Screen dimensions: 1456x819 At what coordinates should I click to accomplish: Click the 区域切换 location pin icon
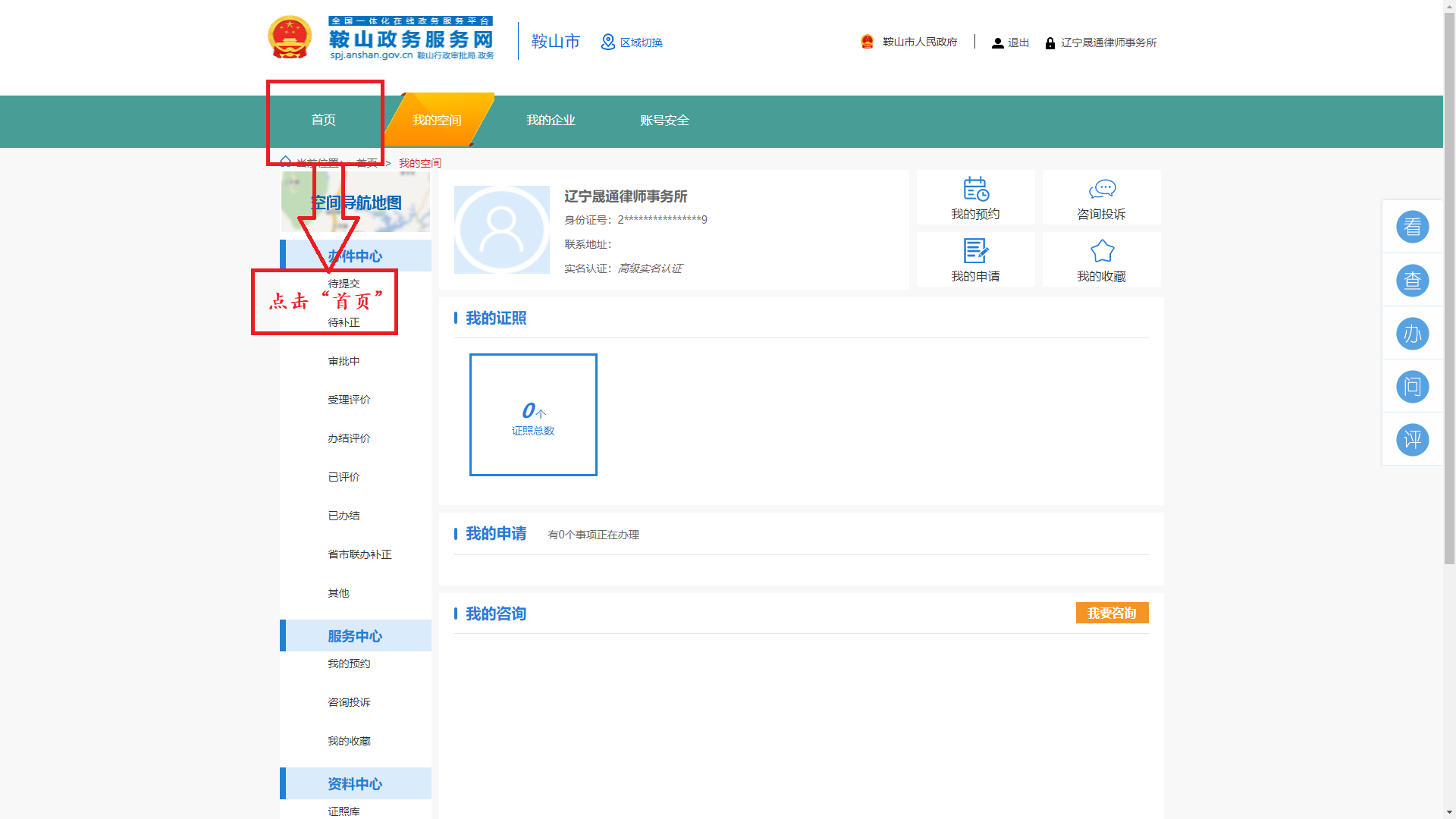click(x=608, y=42)
